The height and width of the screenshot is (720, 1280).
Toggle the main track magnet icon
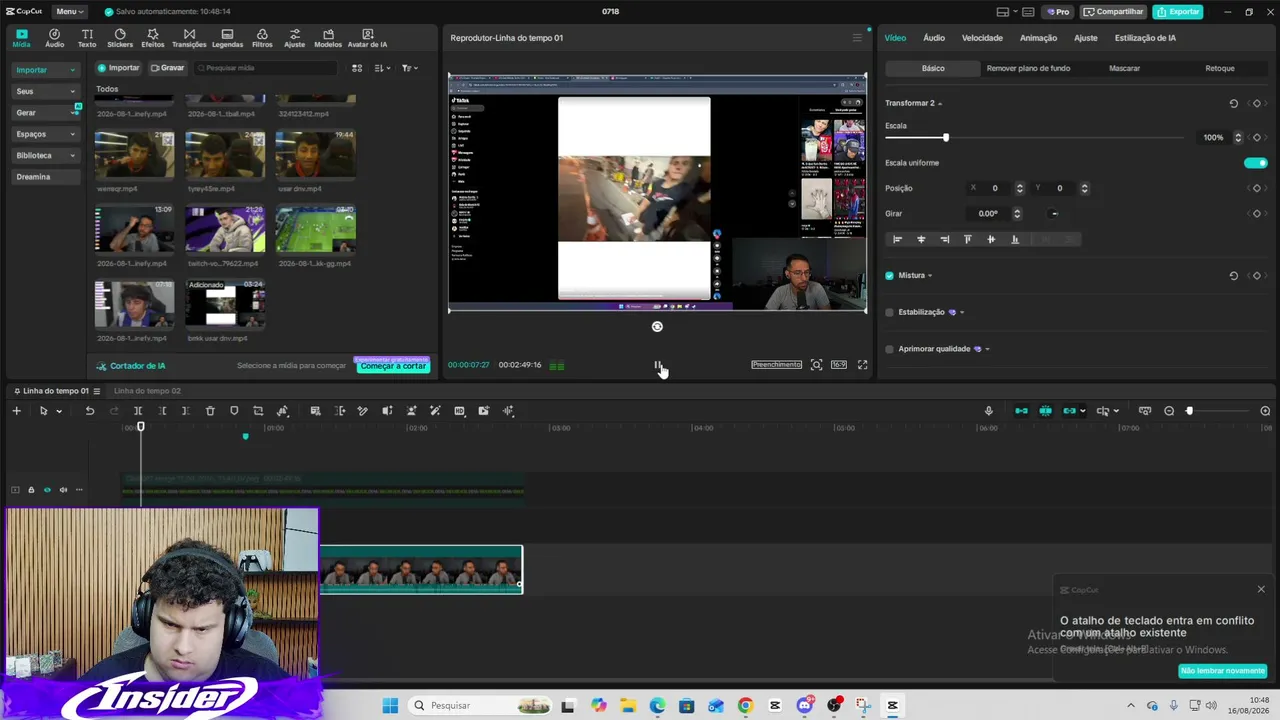[1021, 411]
